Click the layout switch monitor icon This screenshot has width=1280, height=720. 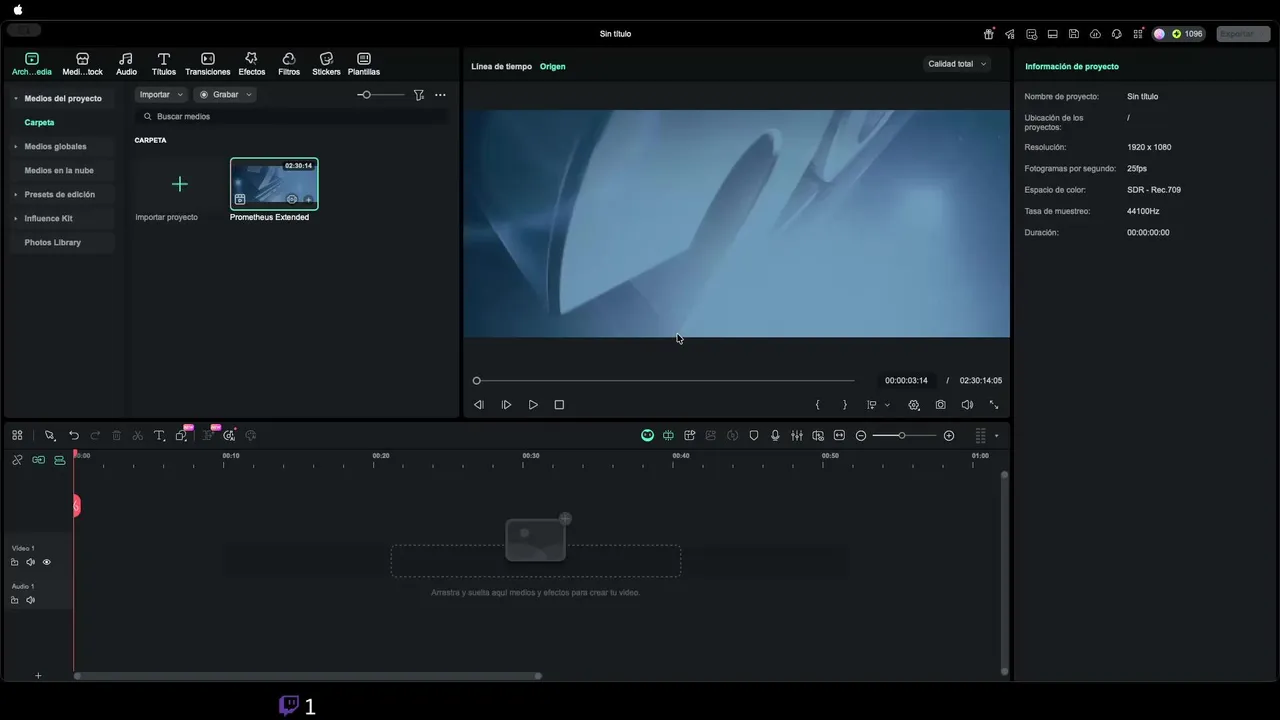[x=1053, y=34]
